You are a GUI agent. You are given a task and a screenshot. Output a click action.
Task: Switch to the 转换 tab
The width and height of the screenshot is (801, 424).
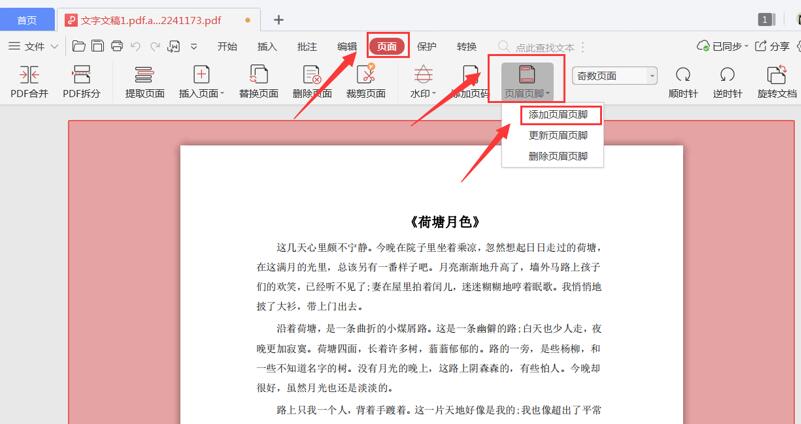click(466, 46)
